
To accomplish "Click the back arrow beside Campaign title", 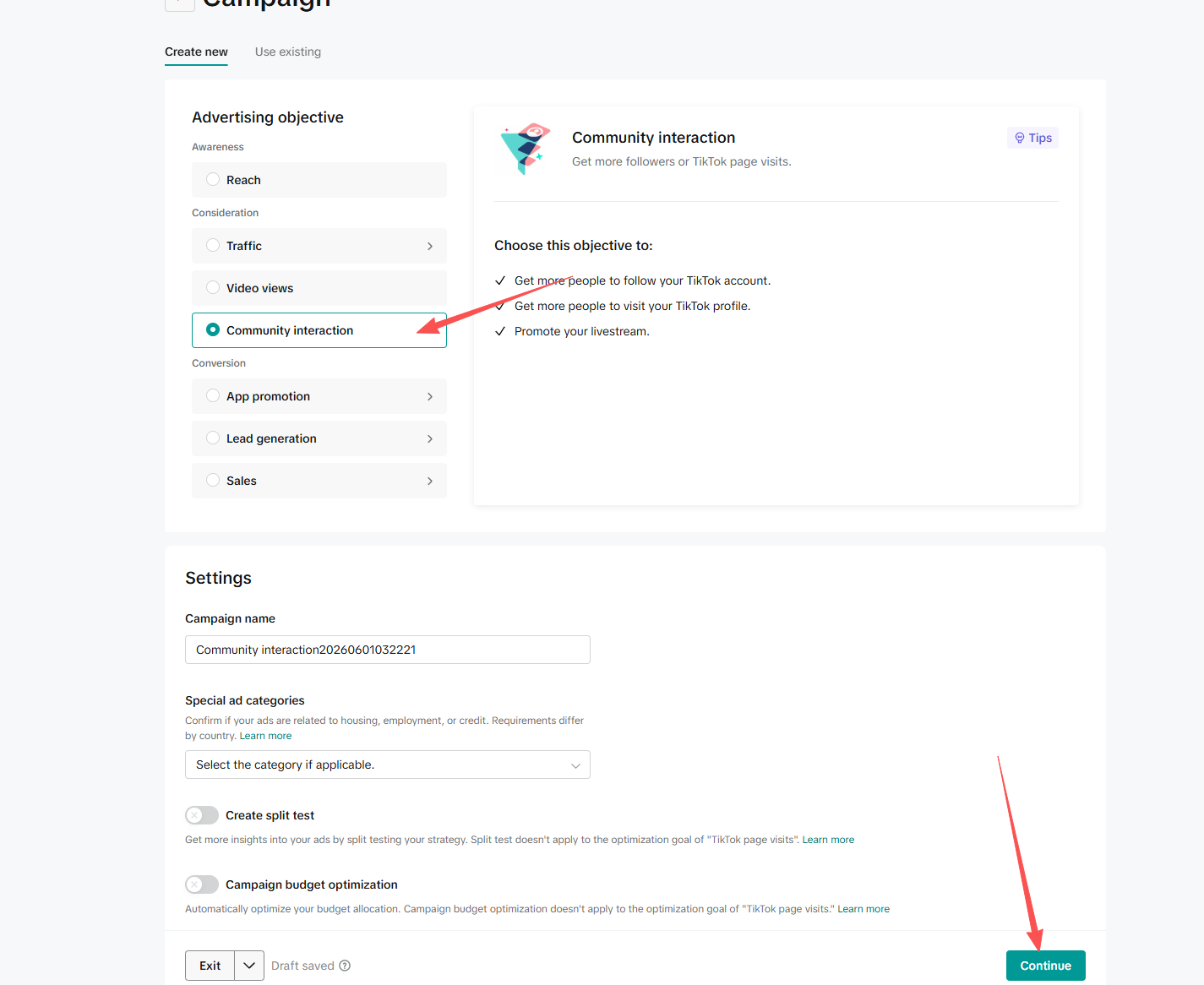I will pyautogui.click(x=180, y=3).
